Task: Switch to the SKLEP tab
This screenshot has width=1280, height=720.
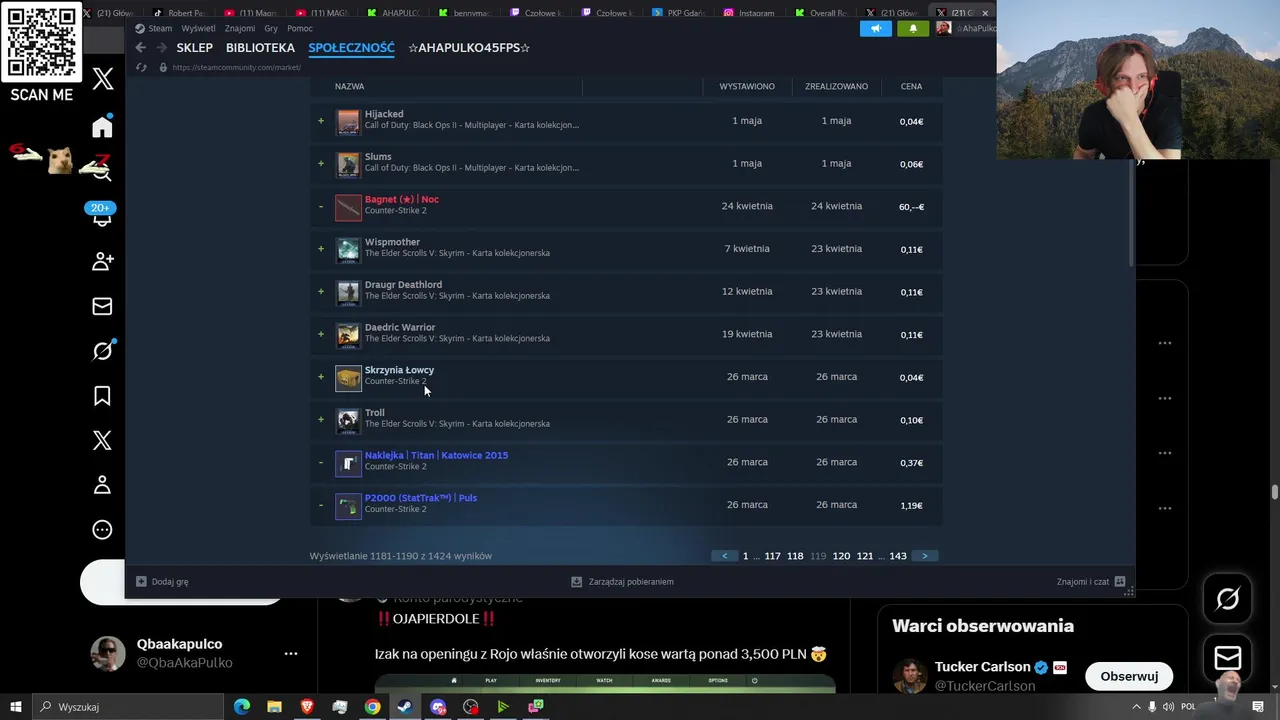Action: pos(194,48)
